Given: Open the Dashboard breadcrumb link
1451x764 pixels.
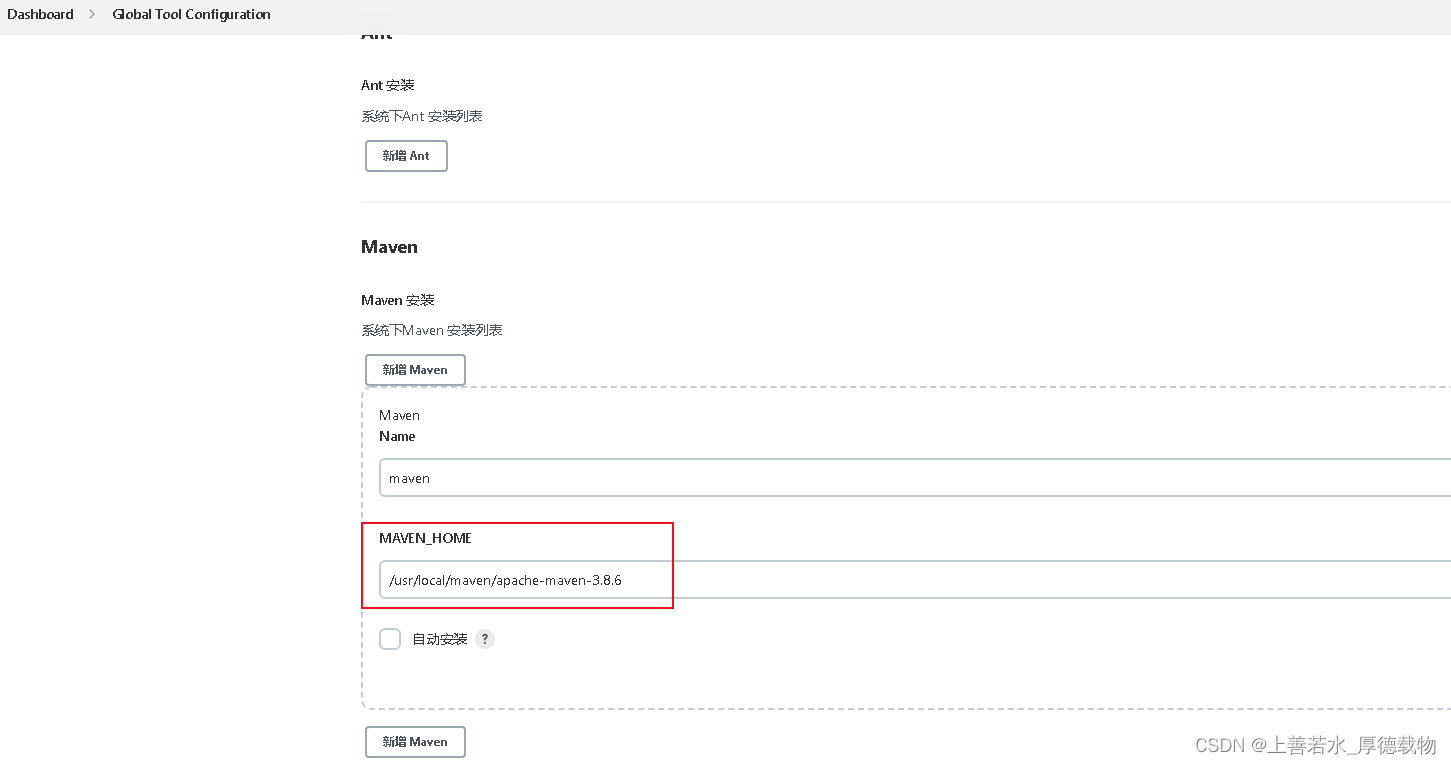Looking at the screenshot, I should point(40,14).
